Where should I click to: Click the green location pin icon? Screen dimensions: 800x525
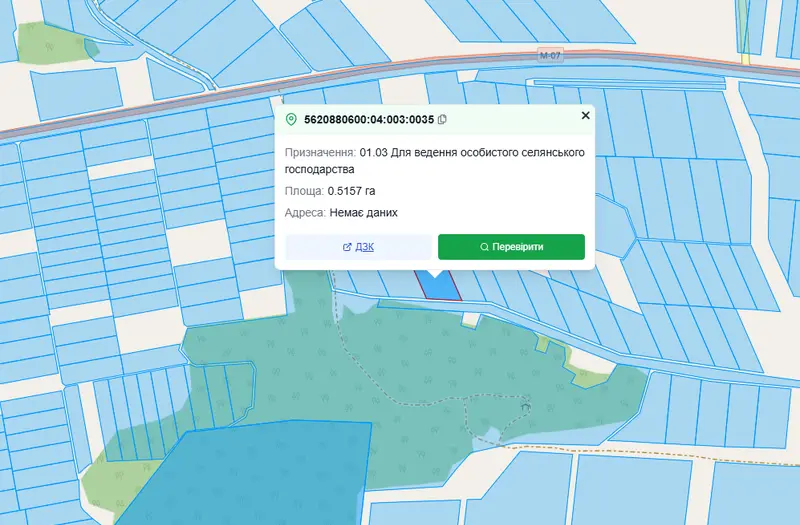(x=291, y=119)
